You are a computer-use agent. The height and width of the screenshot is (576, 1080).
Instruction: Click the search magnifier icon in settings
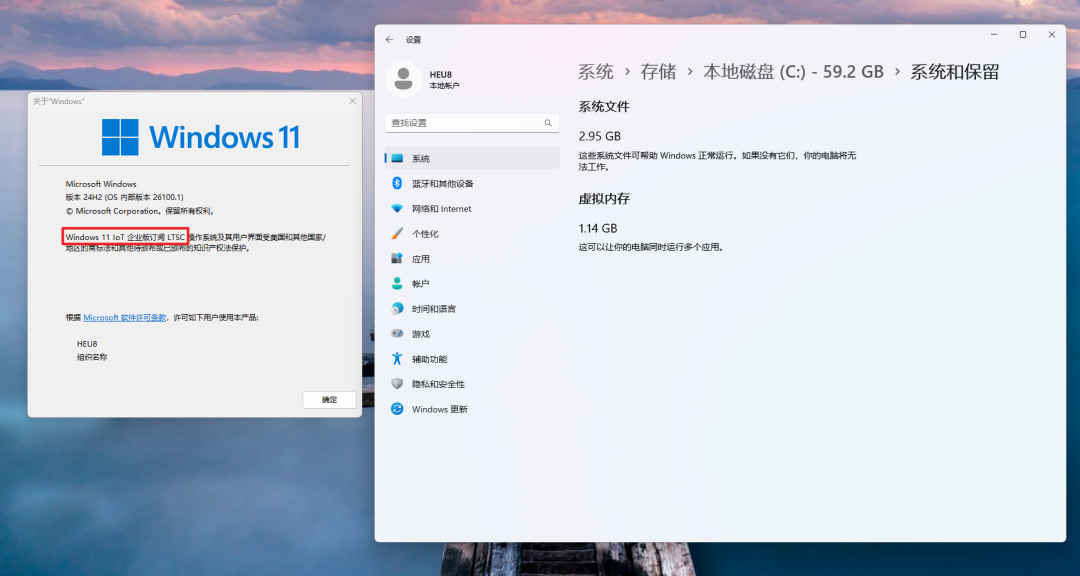click(548, 123)
